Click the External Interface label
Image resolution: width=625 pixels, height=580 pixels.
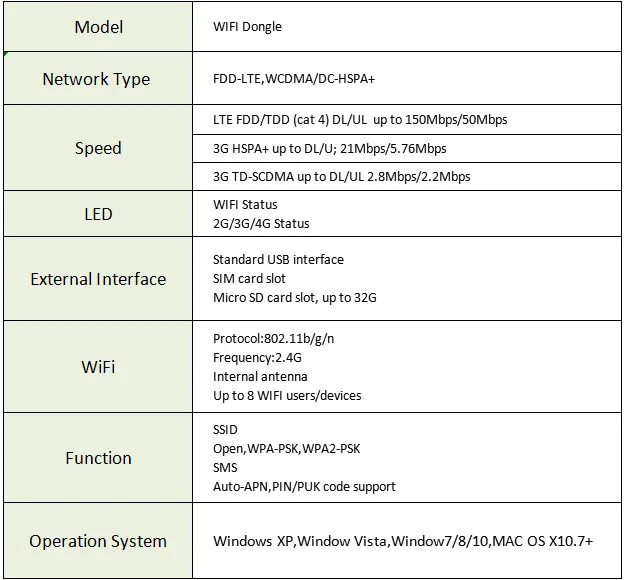point(98,279)
